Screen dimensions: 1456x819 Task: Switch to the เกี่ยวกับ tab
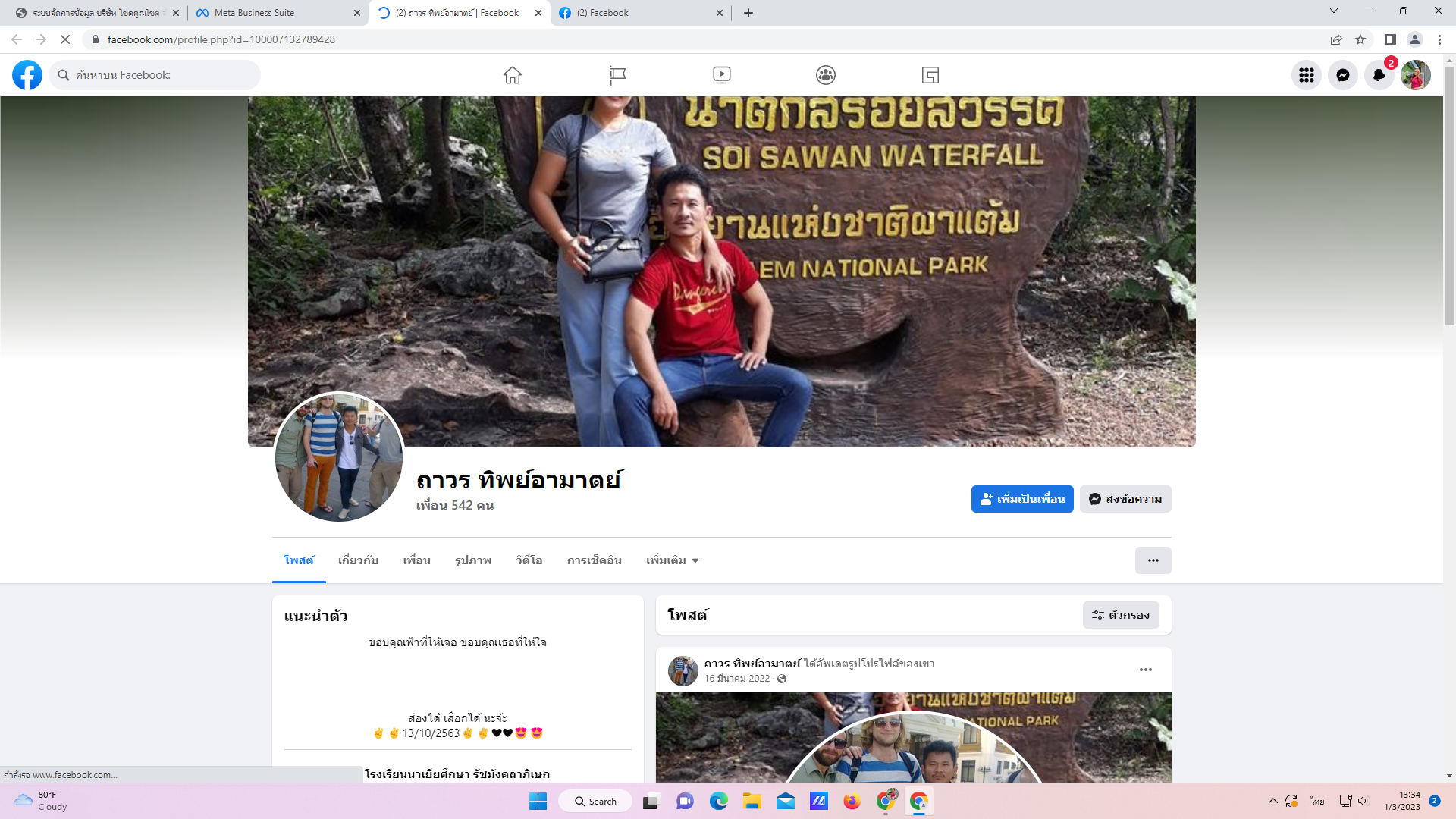pos(358,560)
